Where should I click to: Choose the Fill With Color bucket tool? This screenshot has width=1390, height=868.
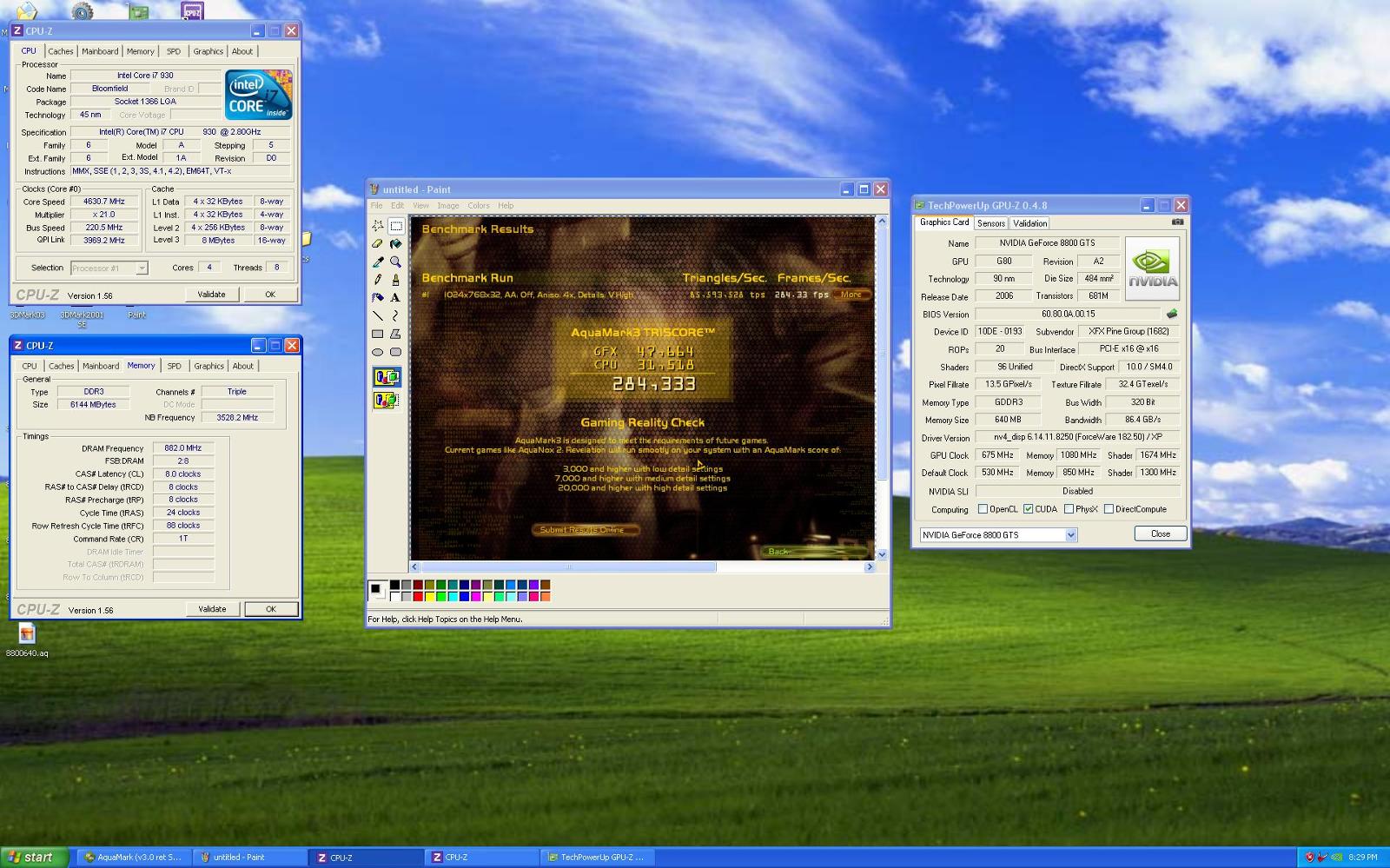(x=396, y=244)
